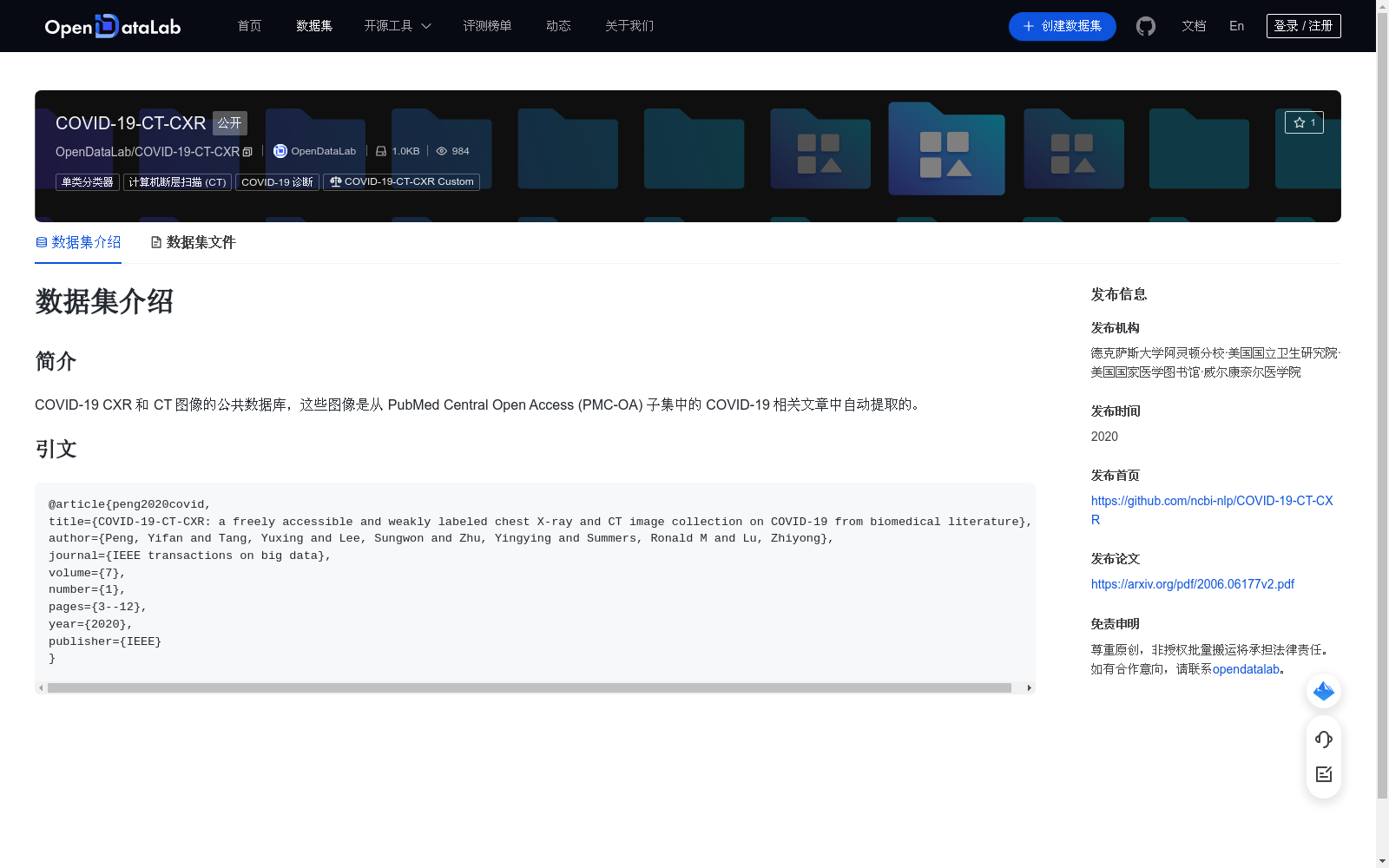
Task: Open 文档 link in header
Action: (1194, 26)
